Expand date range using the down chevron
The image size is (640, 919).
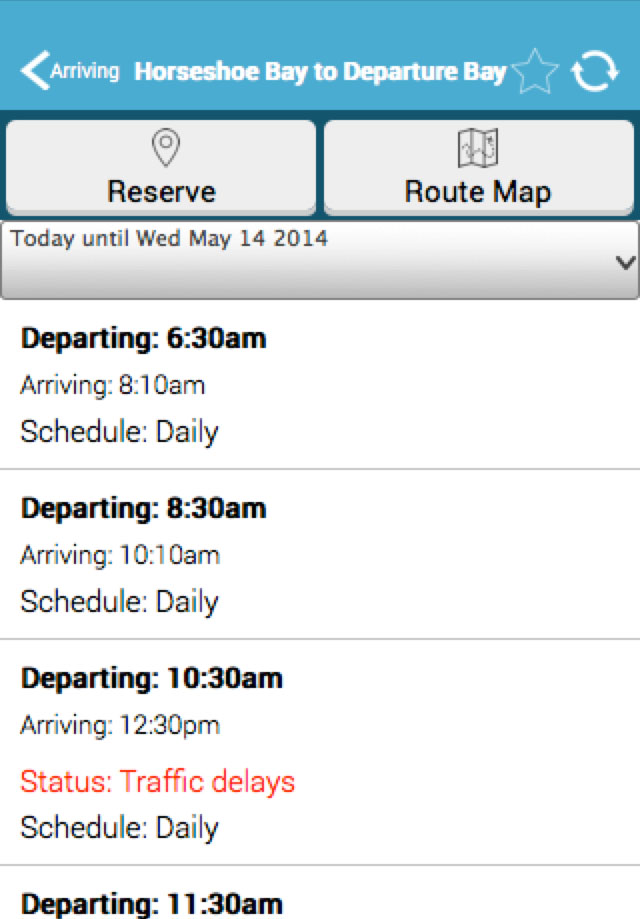click(x=626, y=263)
